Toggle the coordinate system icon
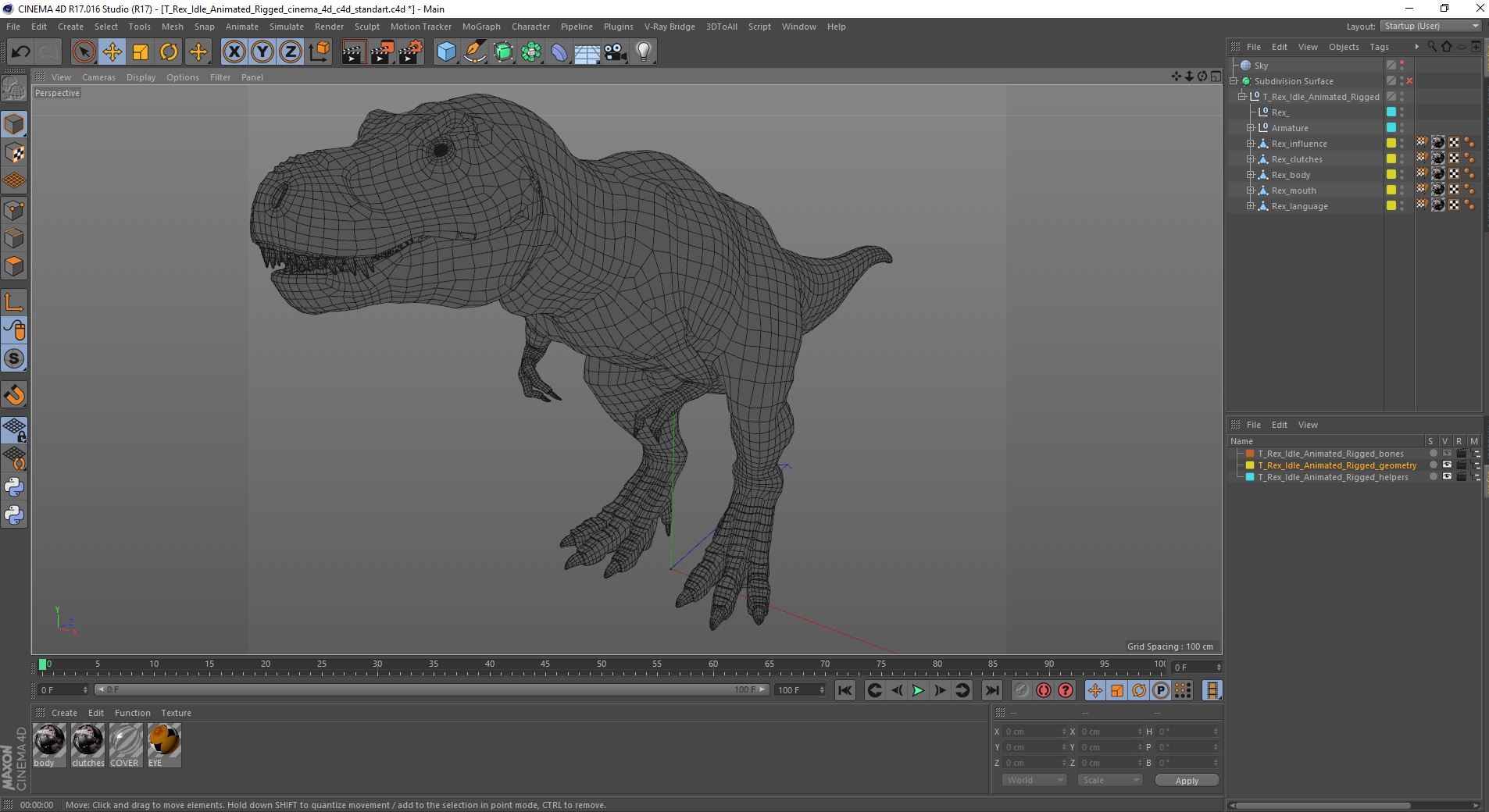The width and height of the screenshot is (1489, 812). coord(319,52)
